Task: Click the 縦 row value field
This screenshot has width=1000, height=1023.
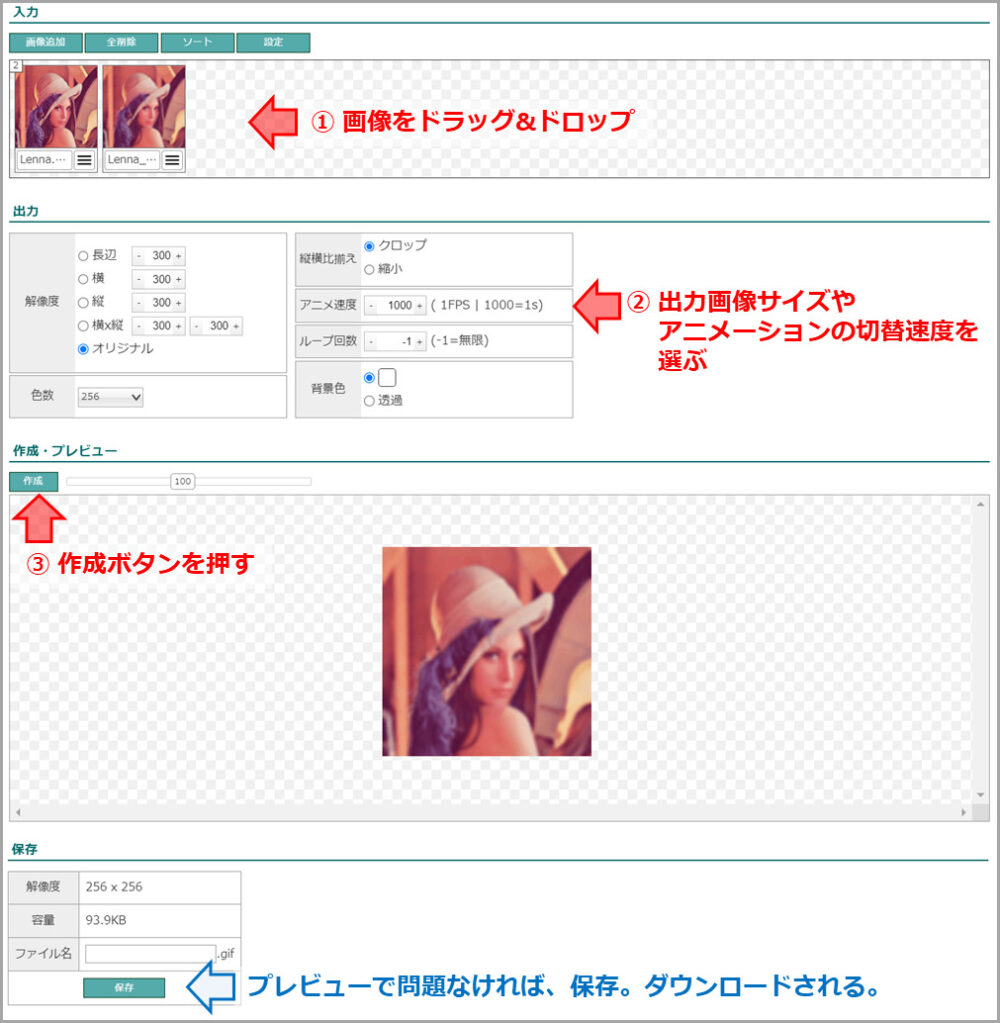Action: [159, 303]
